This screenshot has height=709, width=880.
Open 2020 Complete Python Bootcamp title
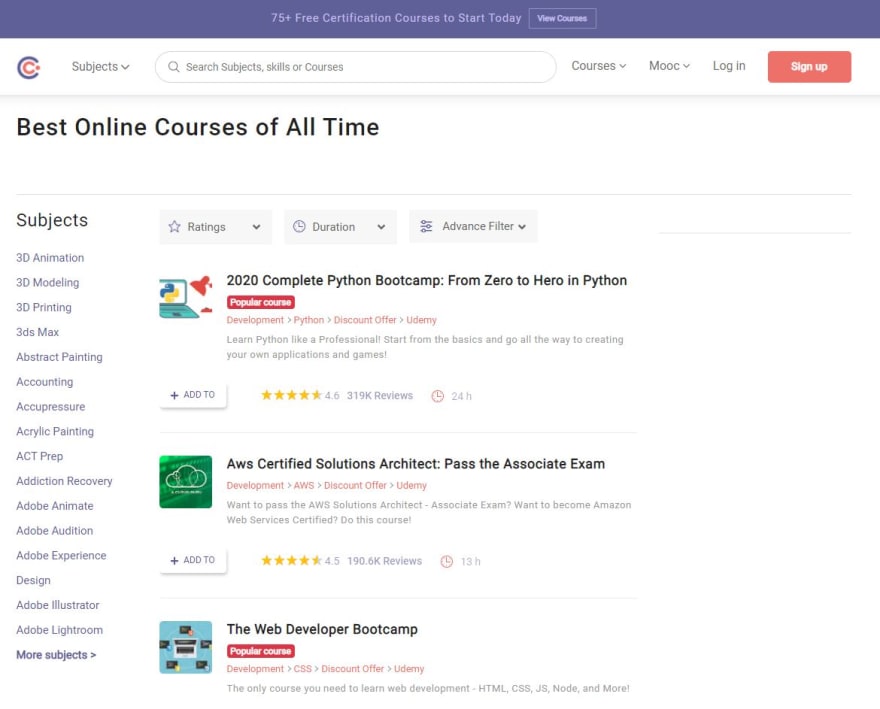tap(427, 280)
